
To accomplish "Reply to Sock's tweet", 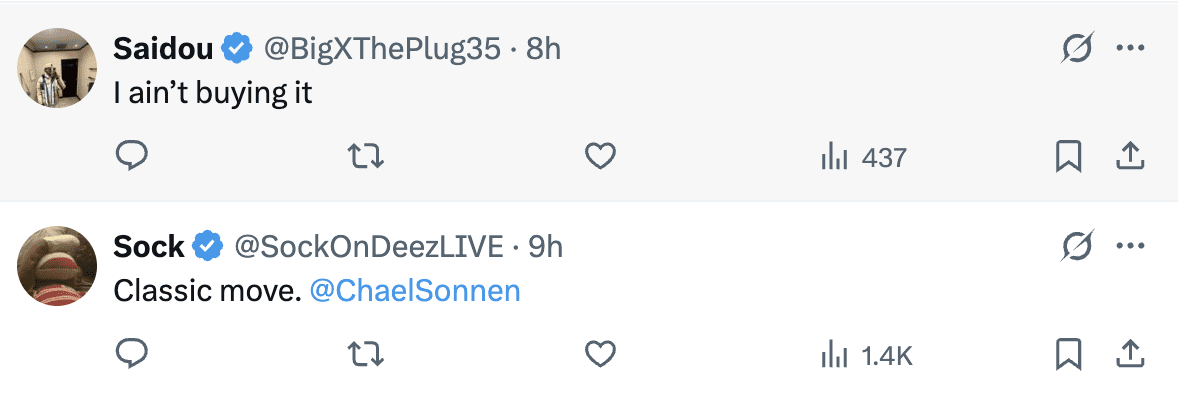I will point(131,353).
